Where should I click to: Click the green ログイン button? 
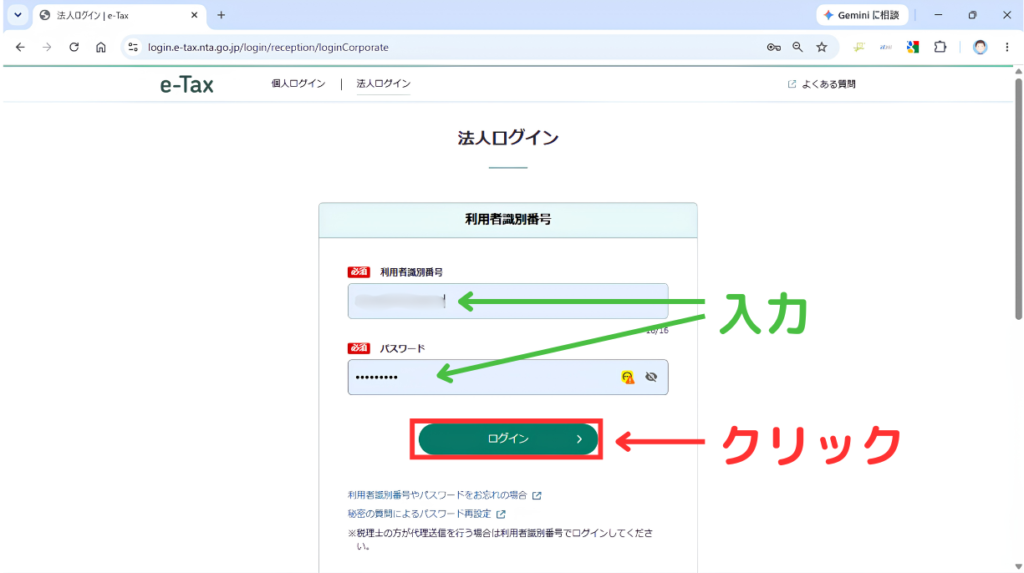tap(507, 439)
